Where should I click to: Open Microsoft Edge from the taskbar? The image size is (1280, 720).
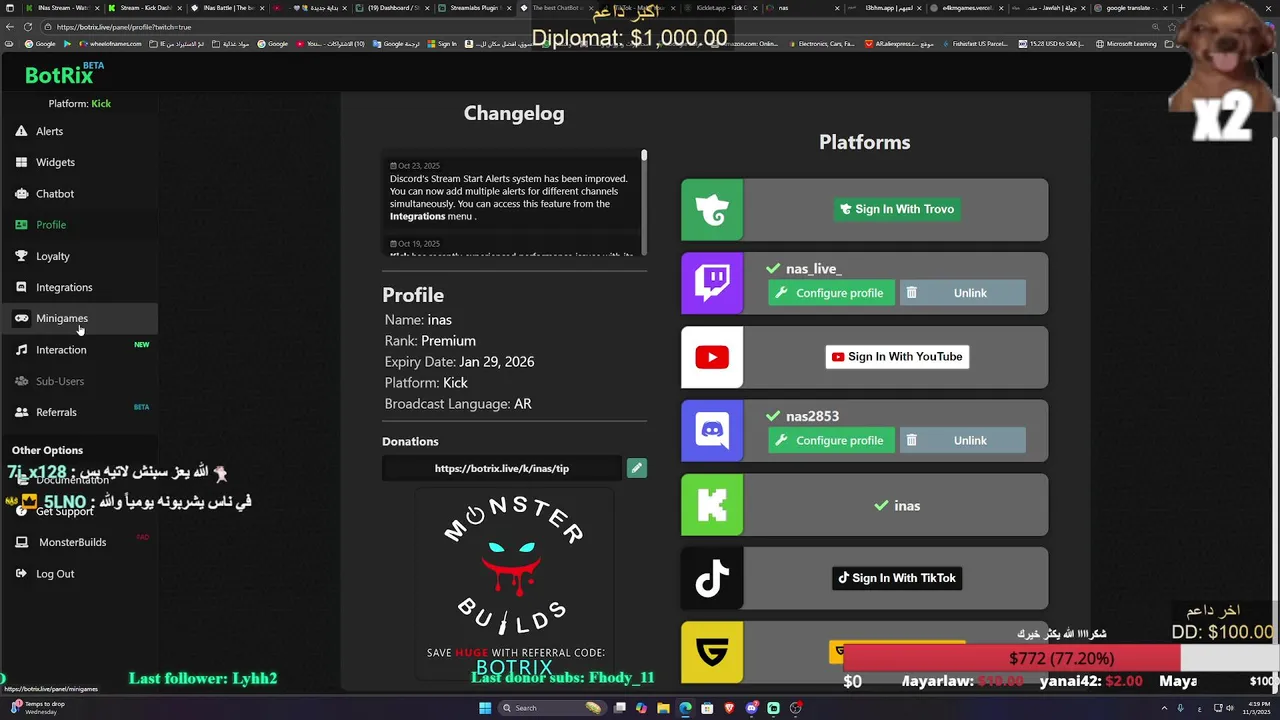coord(685,708)
